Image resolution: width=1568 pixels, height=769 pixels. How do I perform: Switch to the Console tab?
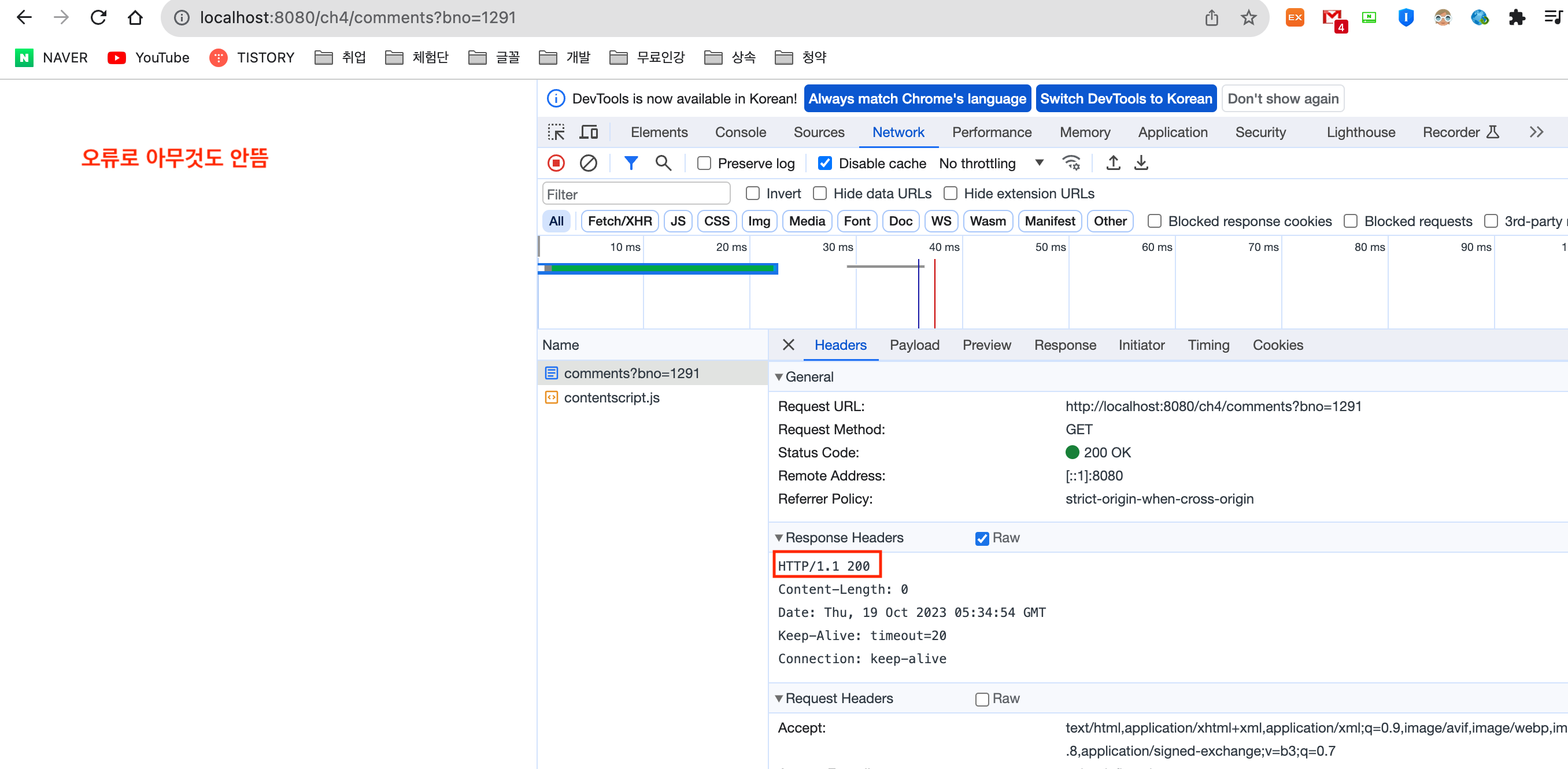click(740, 132)
